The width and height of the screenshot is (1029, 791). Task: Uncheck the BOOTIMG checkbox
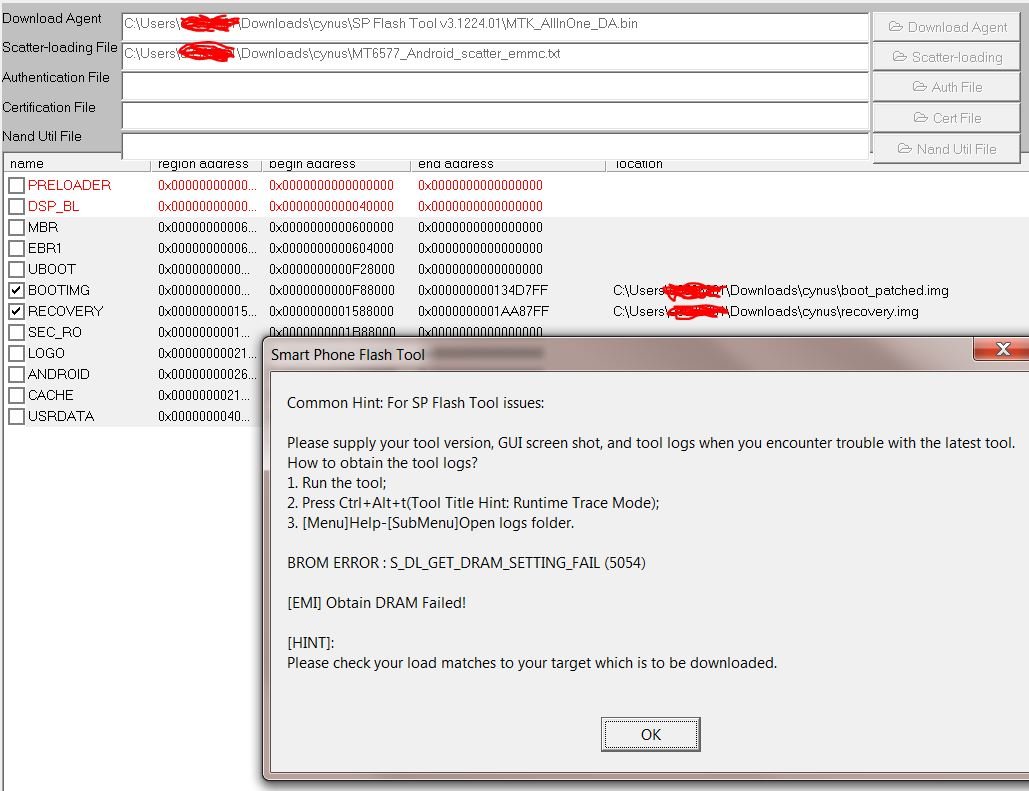[16, 291]
